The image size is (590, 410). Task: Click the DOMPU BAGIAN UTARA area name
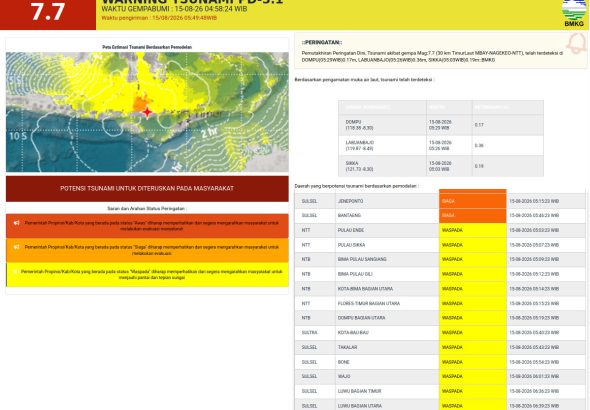point(361,318)
